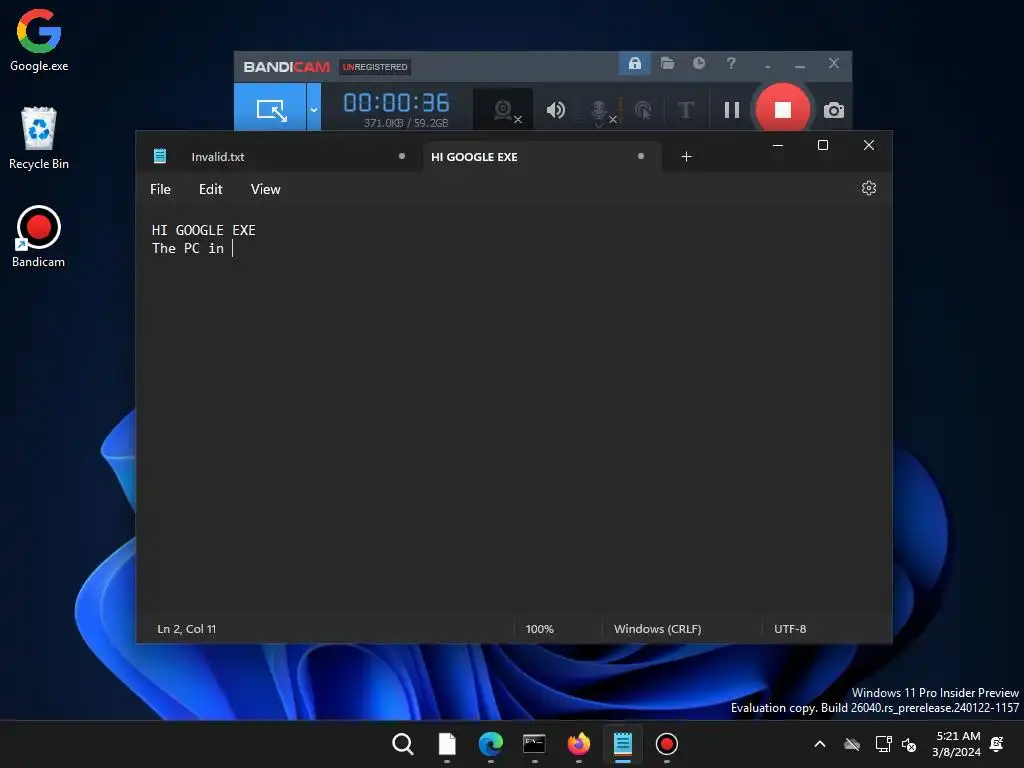Open Bandicam scheduled recording clock icon
The height and width of the screenshot is (768, 1024).
point(699,63)
